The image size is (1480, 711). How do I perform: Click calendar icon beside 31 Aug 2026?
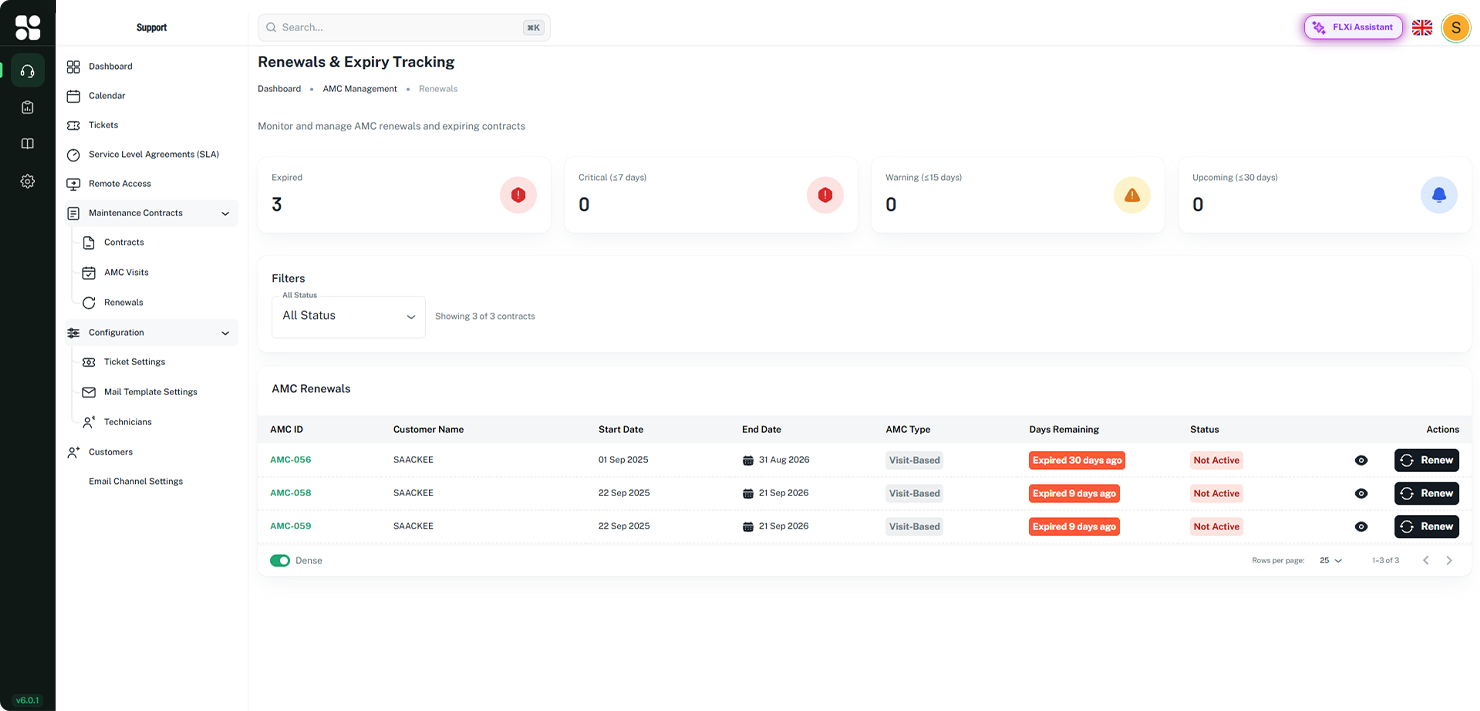748,461
